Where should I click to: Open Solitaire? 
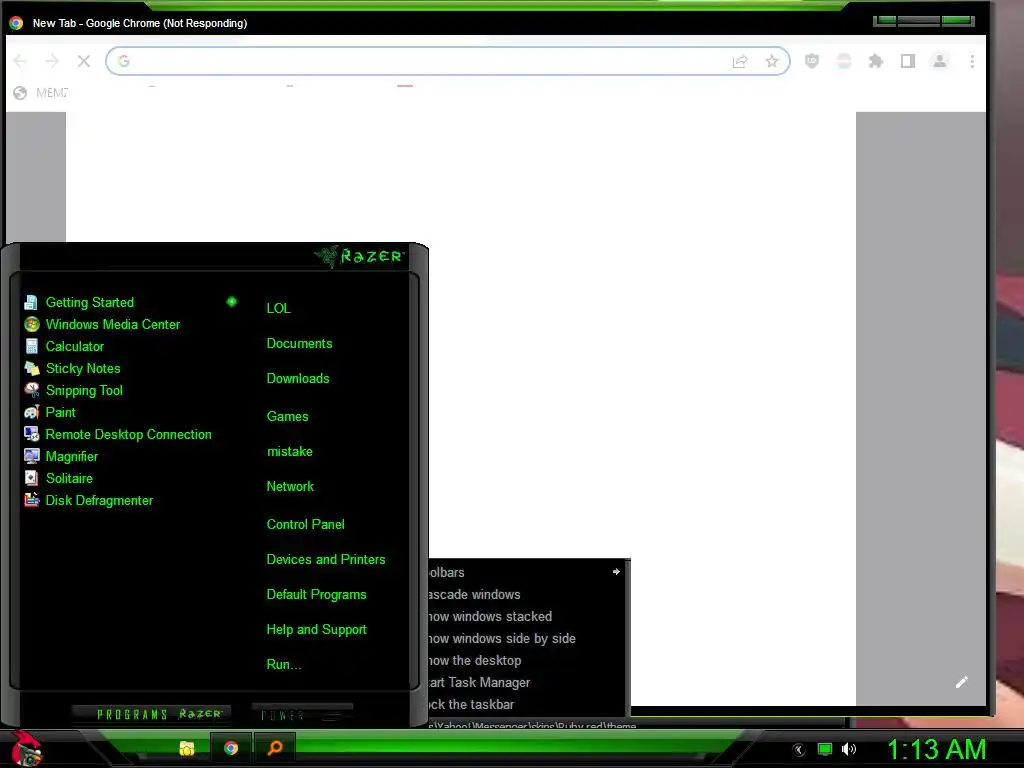(69, 479)
